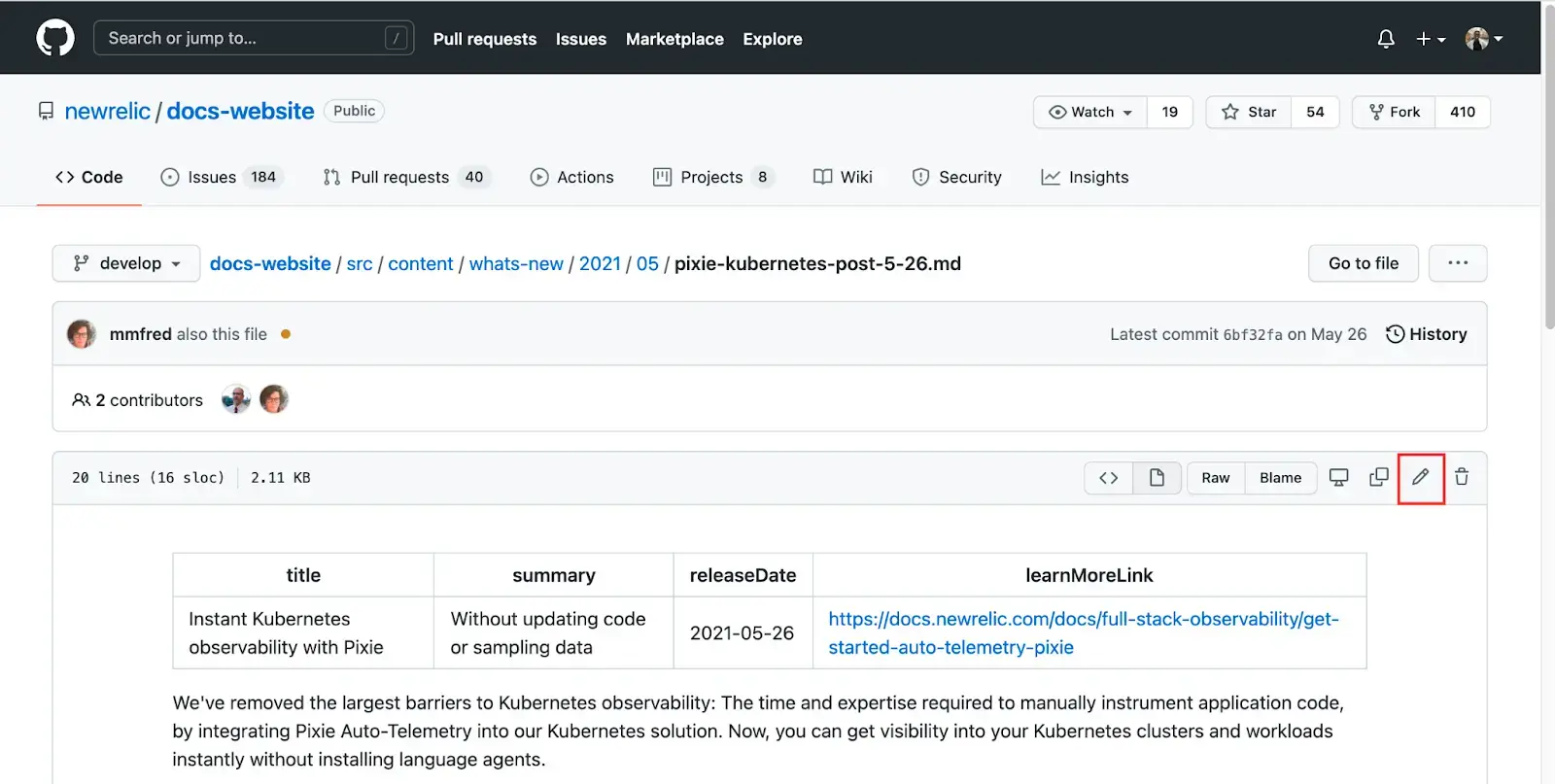The width and height of the screenshot is (1555, 784).
Task: Open the notifications bell
Action: pos(1386,39)
